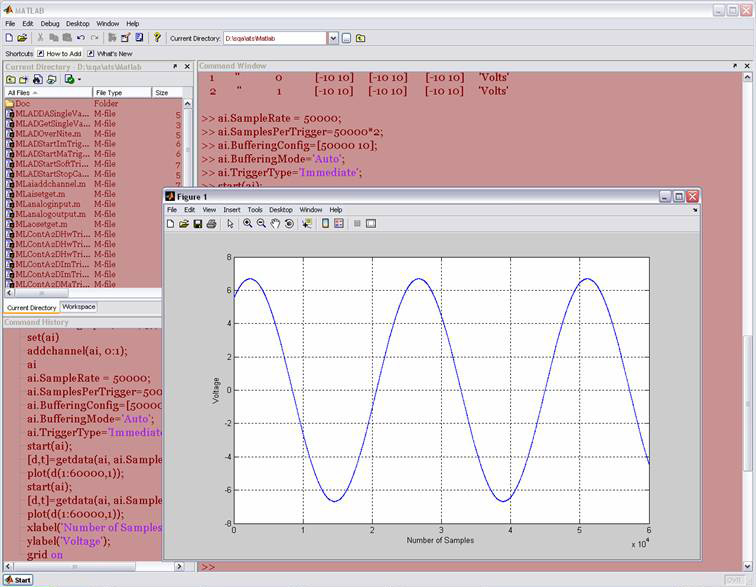Close the Current Directory panel with X
Screen dimensions: 756x587
point(187,67)
